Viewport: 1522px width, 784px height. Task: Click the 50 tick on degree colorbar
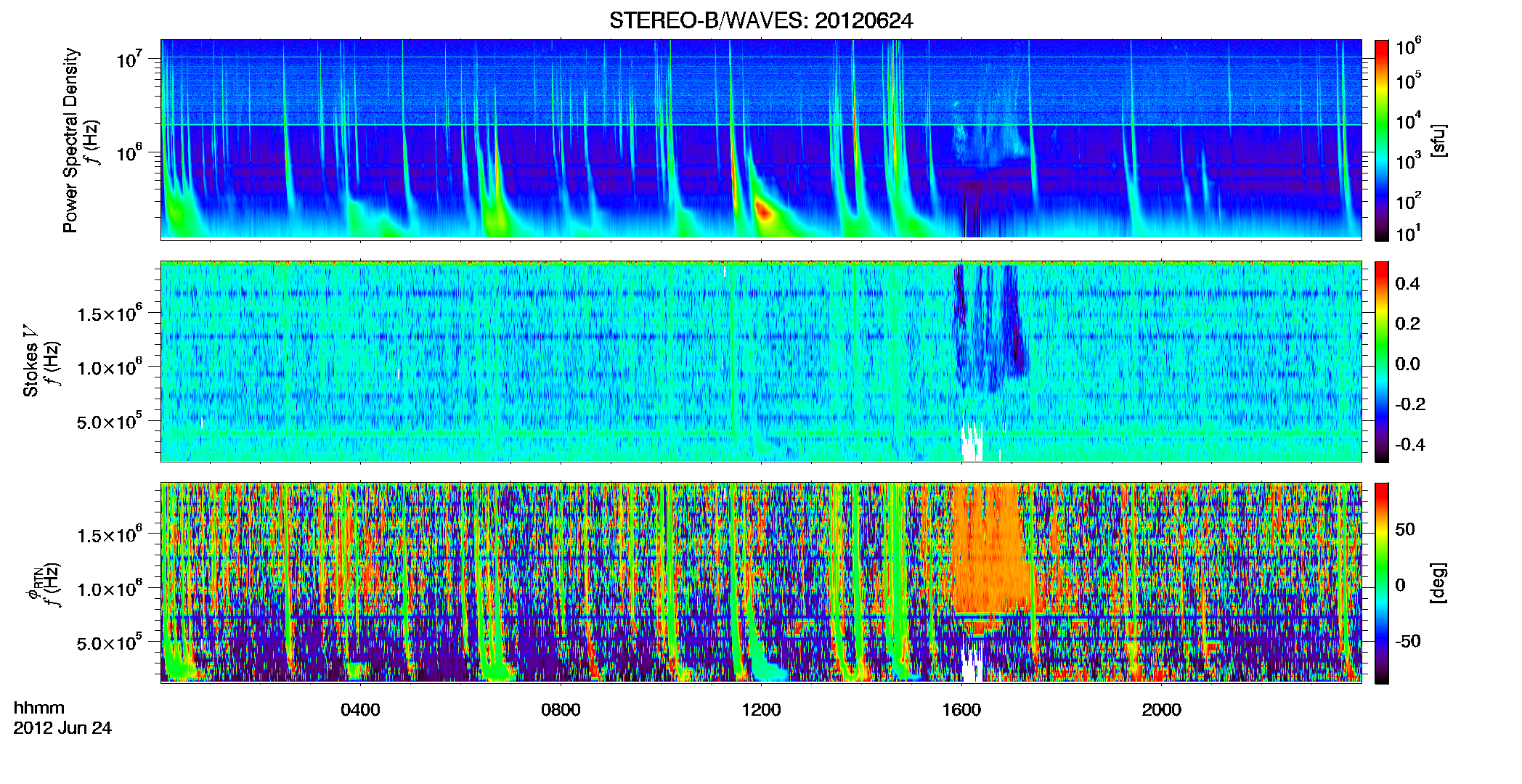(x=1405, y=529)
